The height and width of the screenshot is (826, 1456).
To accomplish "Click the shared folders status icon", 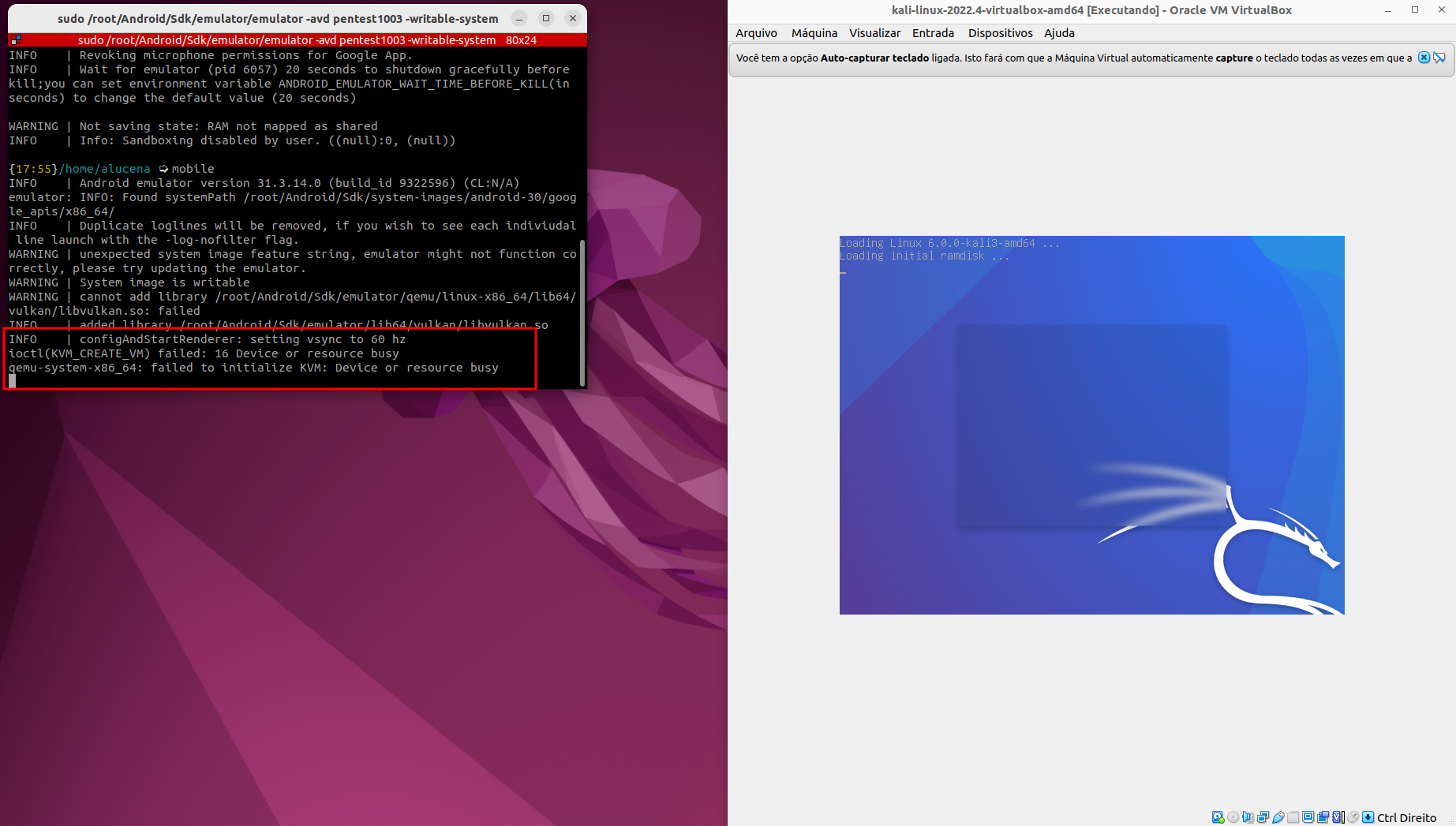I will point(1293,817).
